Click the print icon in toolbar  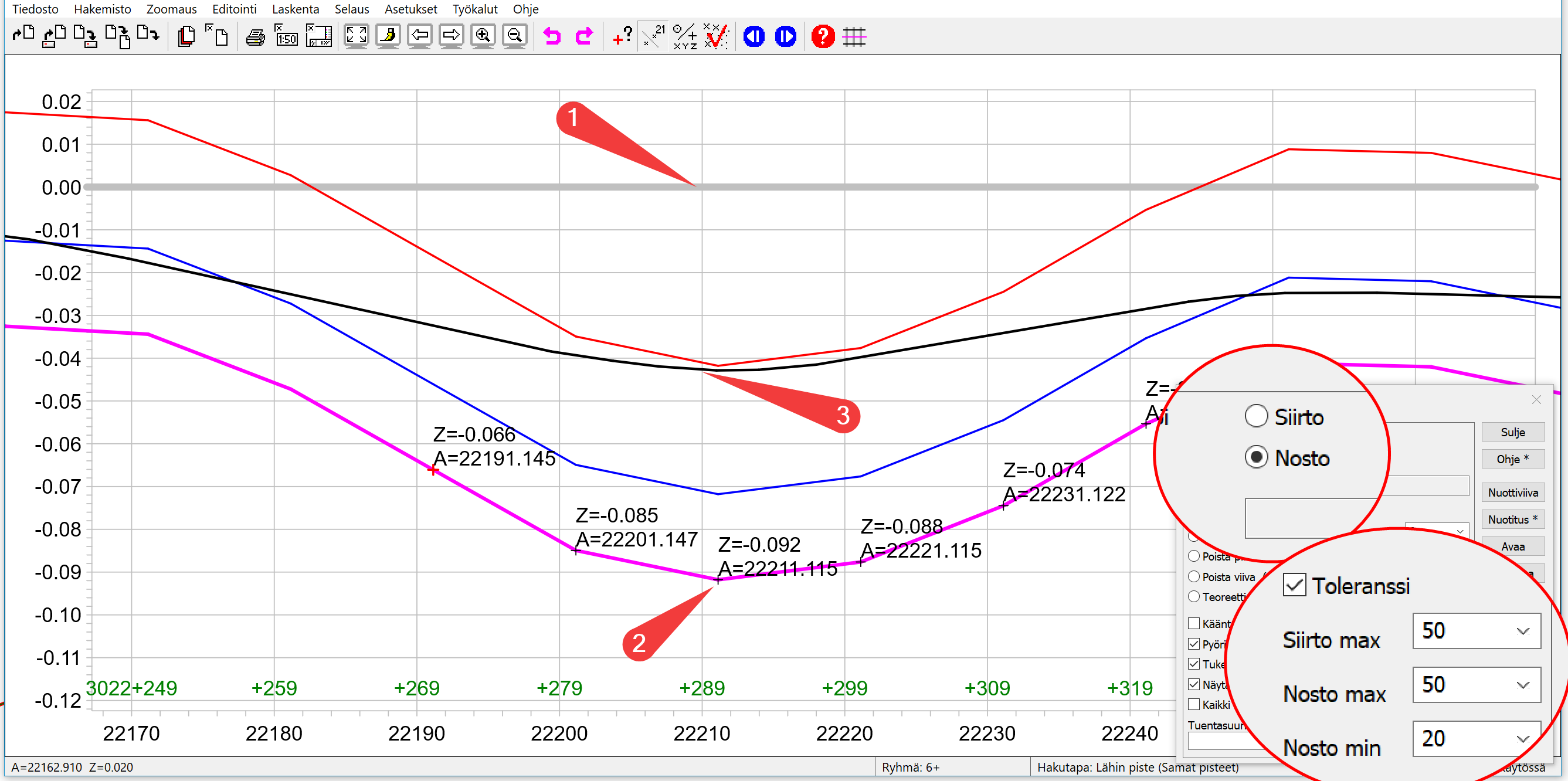click(255, 36)
